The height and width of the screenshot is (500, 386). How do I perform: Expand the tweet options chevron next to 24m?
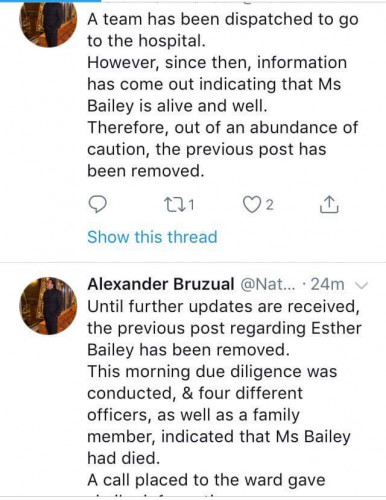pyautogui.click(x=361, y=285)
